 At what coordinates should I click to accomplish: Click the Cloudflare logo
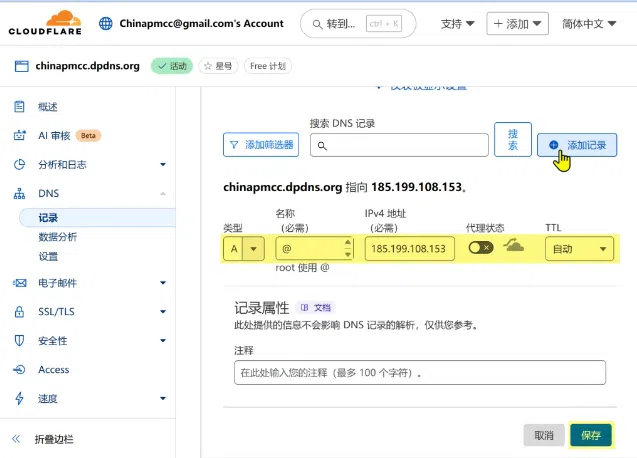45,23
